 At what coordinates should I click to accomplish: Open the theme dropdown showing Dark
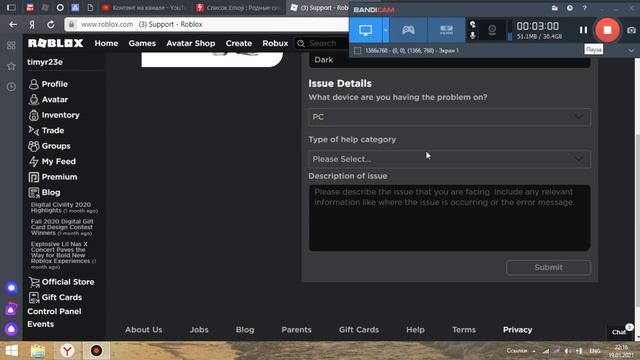click(449, 60)
